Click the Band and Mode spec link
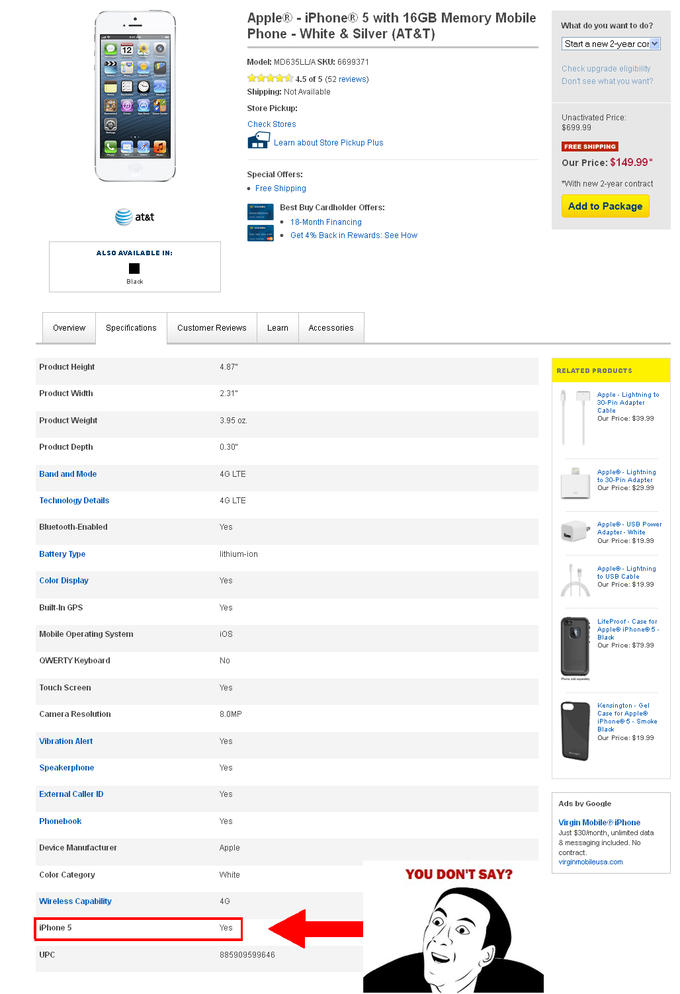This screenshot has width=680, height=994. pyautogui.click(x=68, y=474)
